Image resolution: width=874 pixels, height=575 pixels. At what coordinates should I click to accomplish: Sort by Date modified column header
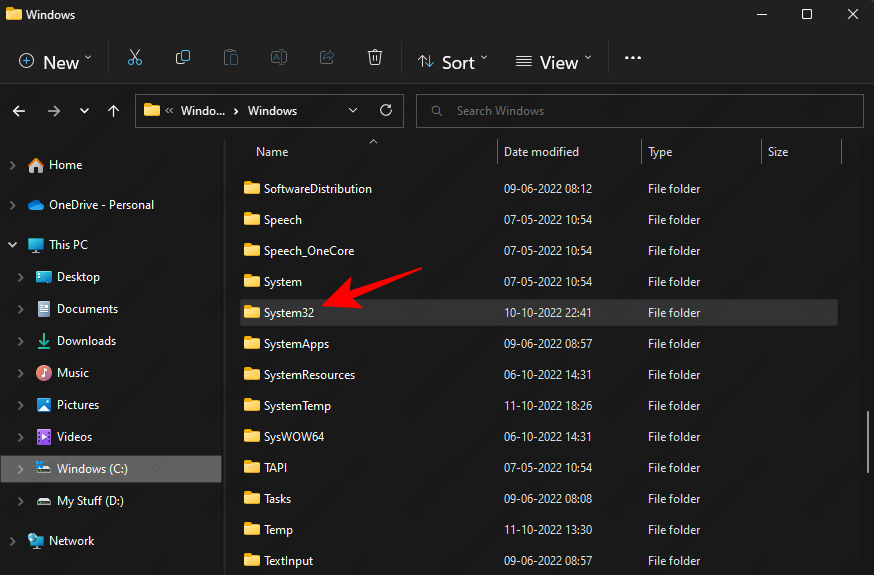pyautogui.click(x=541, y=152)
